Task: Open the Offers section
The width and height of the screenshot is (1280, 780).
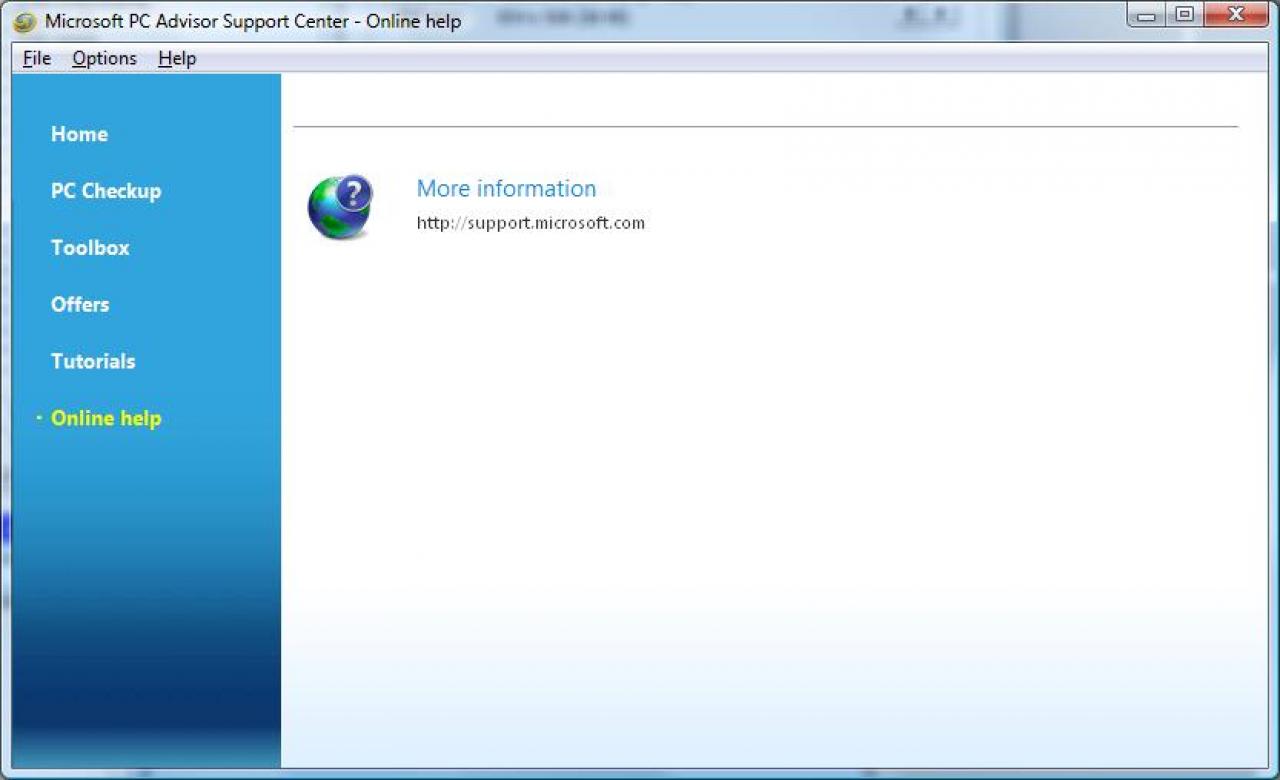Action: tap(80, 305)
